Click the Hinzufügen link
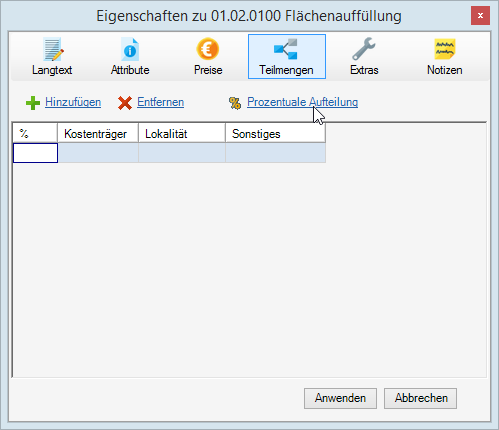Viewport: 499px width, 430px height. (x=73, y=102)
